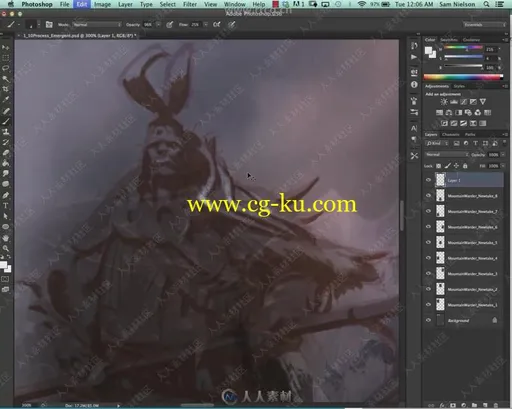Select the Lasso tool
Image resolution: width=512 pixels, height=409 pixels.
click(6, 68)
